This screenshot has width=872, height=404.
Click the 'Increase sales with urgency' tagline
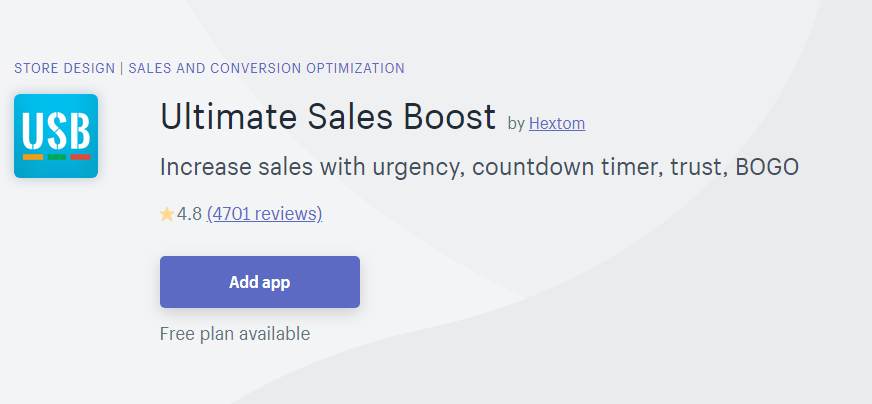point(479,167)
